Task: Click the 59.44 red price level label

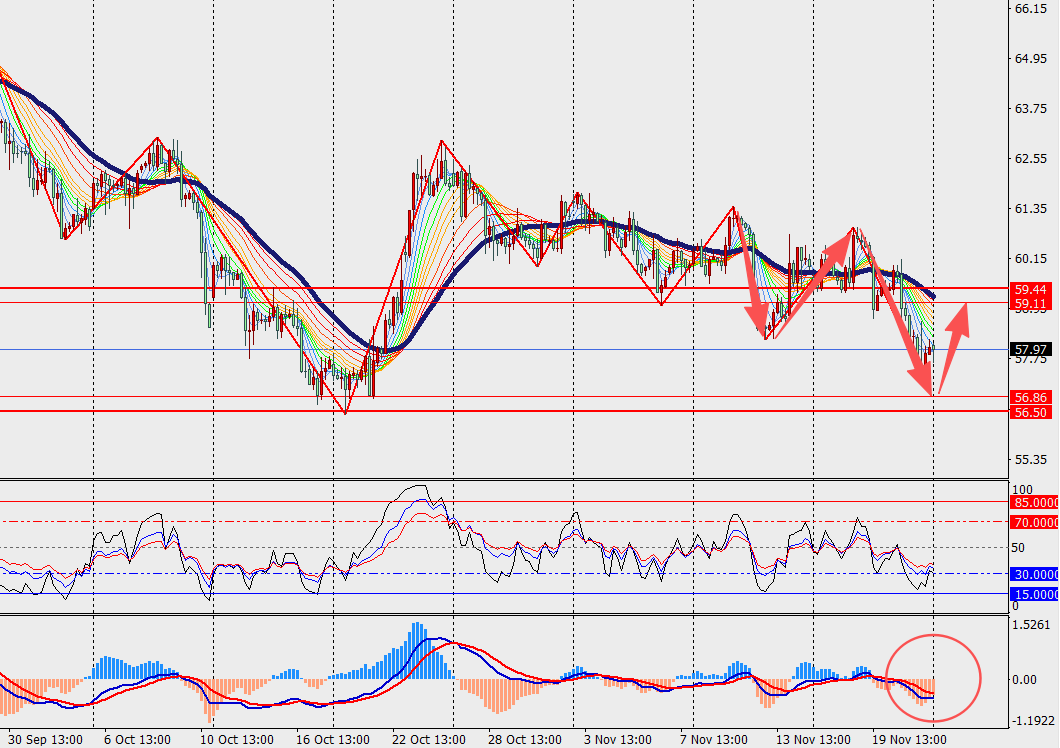Action: 1031,288
